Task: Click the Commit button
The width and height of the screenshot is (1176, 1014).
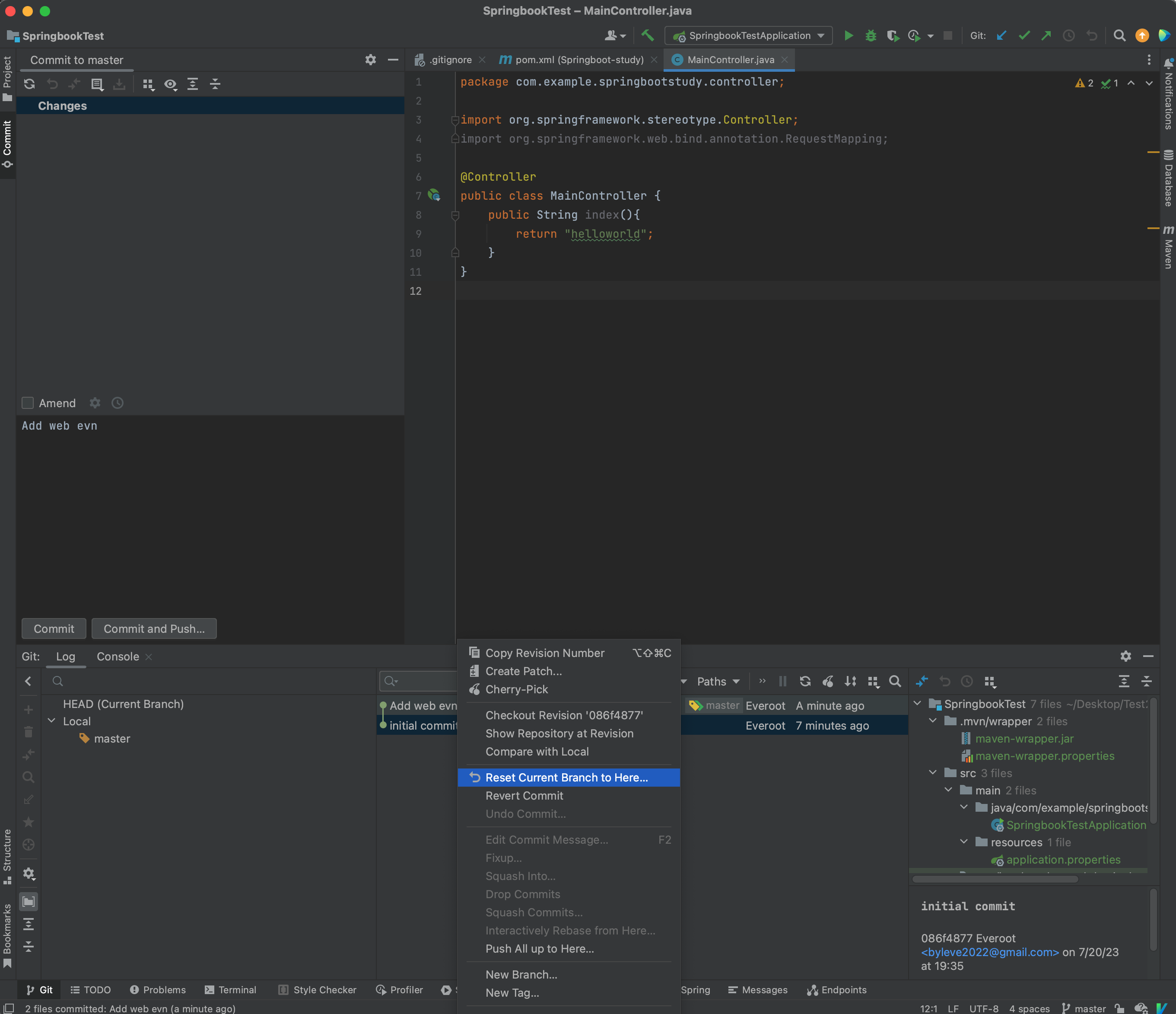Action: pos(54,628)
